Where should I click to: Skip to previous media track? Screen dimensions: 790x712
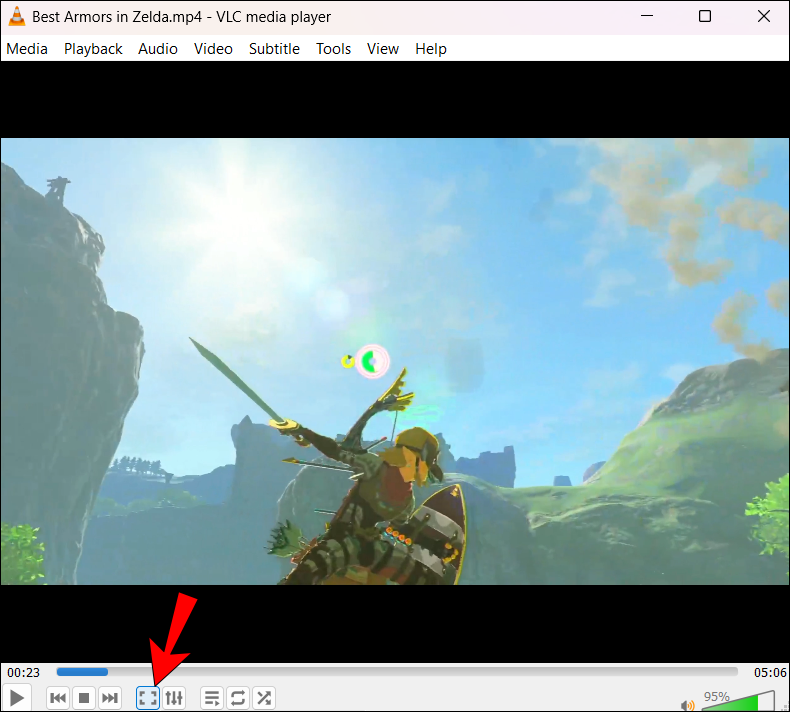58,698
